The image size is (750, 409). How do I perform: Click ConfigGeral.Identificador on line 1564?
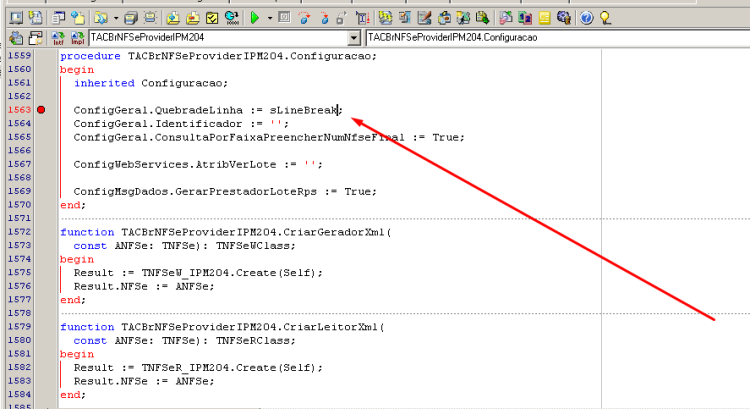158,124
